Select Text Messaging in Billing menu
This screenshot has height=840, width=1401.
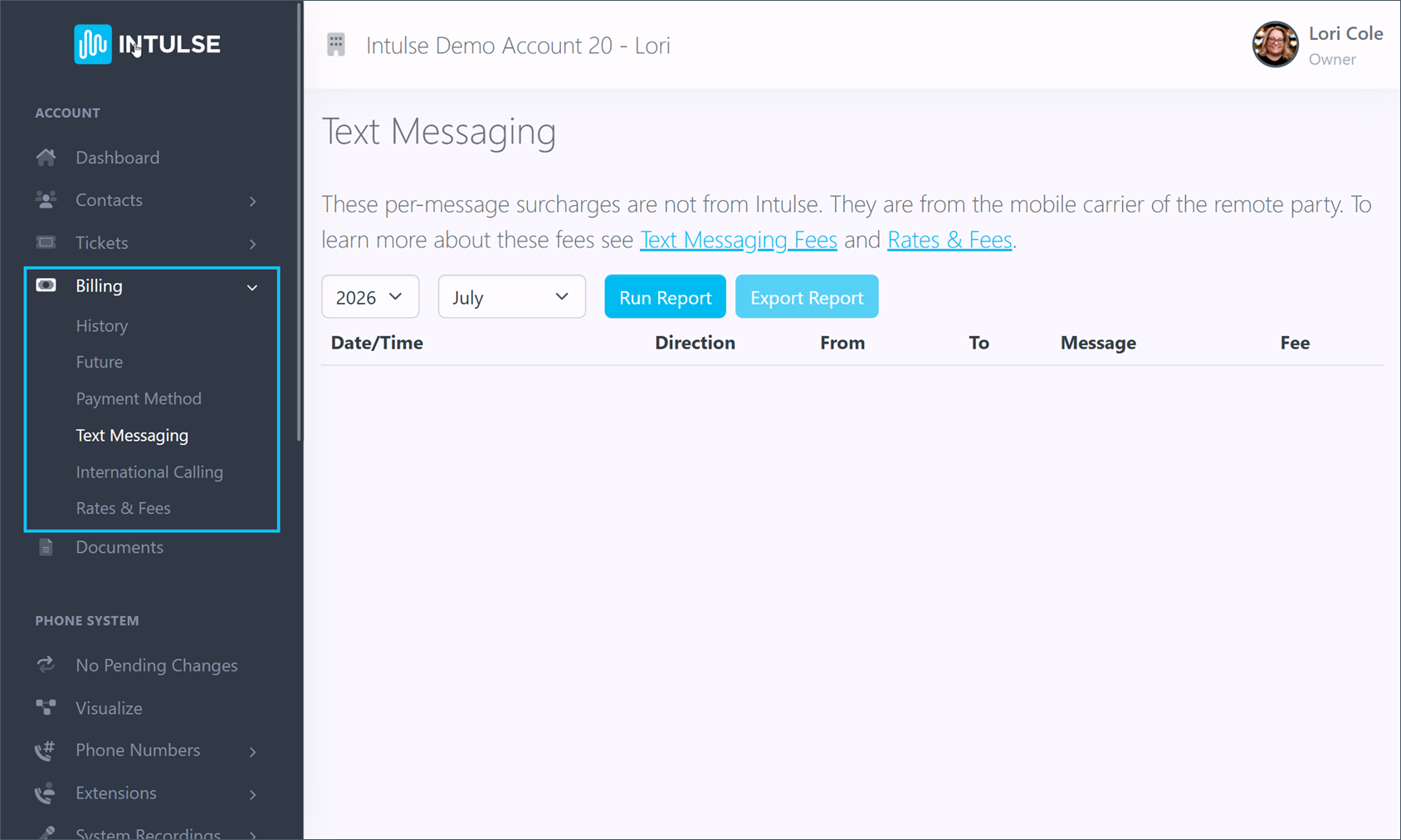132,435
